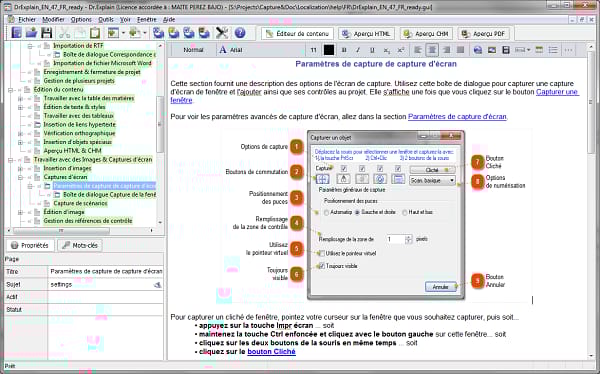600x374 pixels.
Task: Insert table with table icon
Action: 539,50
